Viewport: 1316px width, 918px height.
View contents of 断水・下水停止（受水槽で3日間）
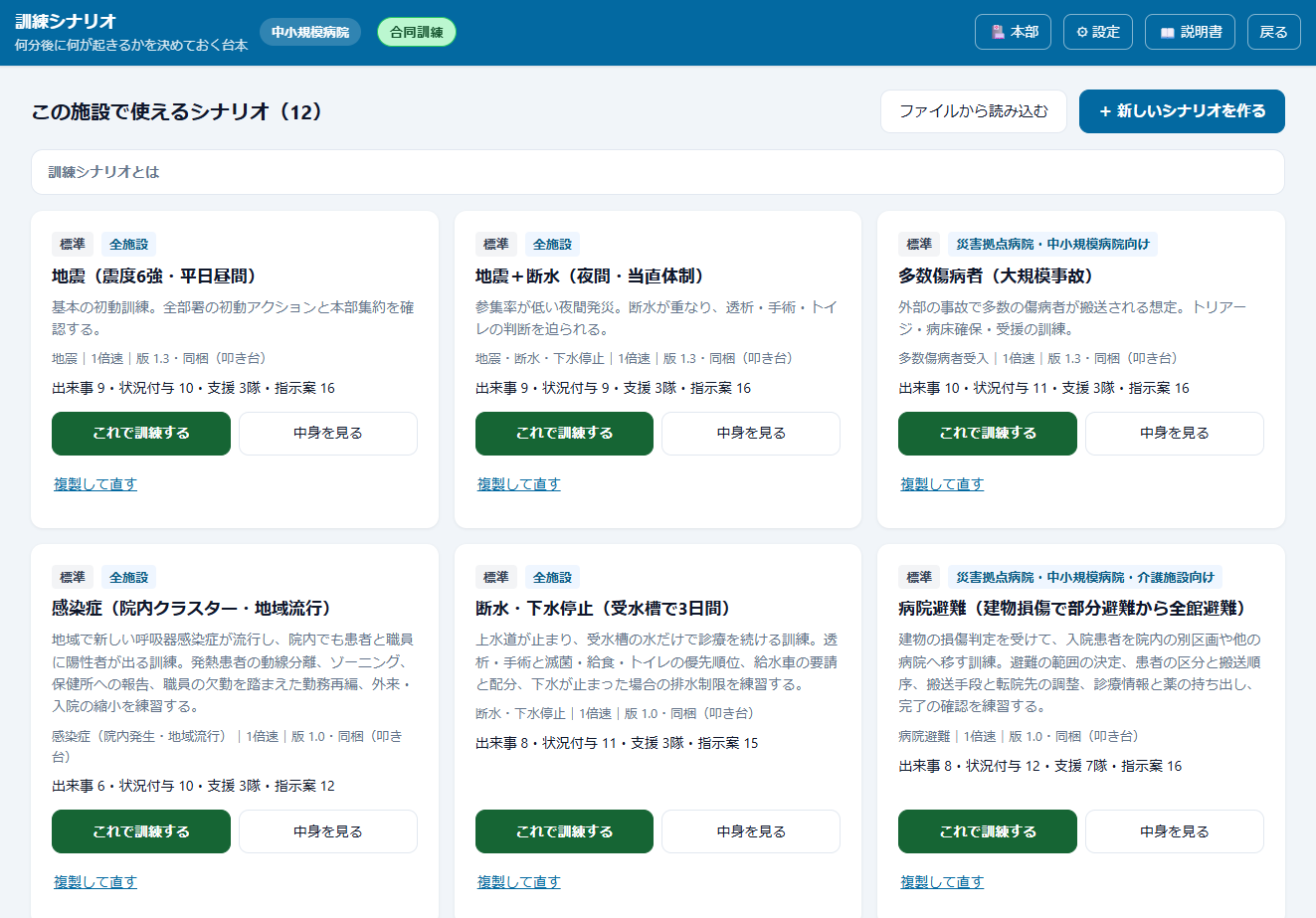click(751, 831)
